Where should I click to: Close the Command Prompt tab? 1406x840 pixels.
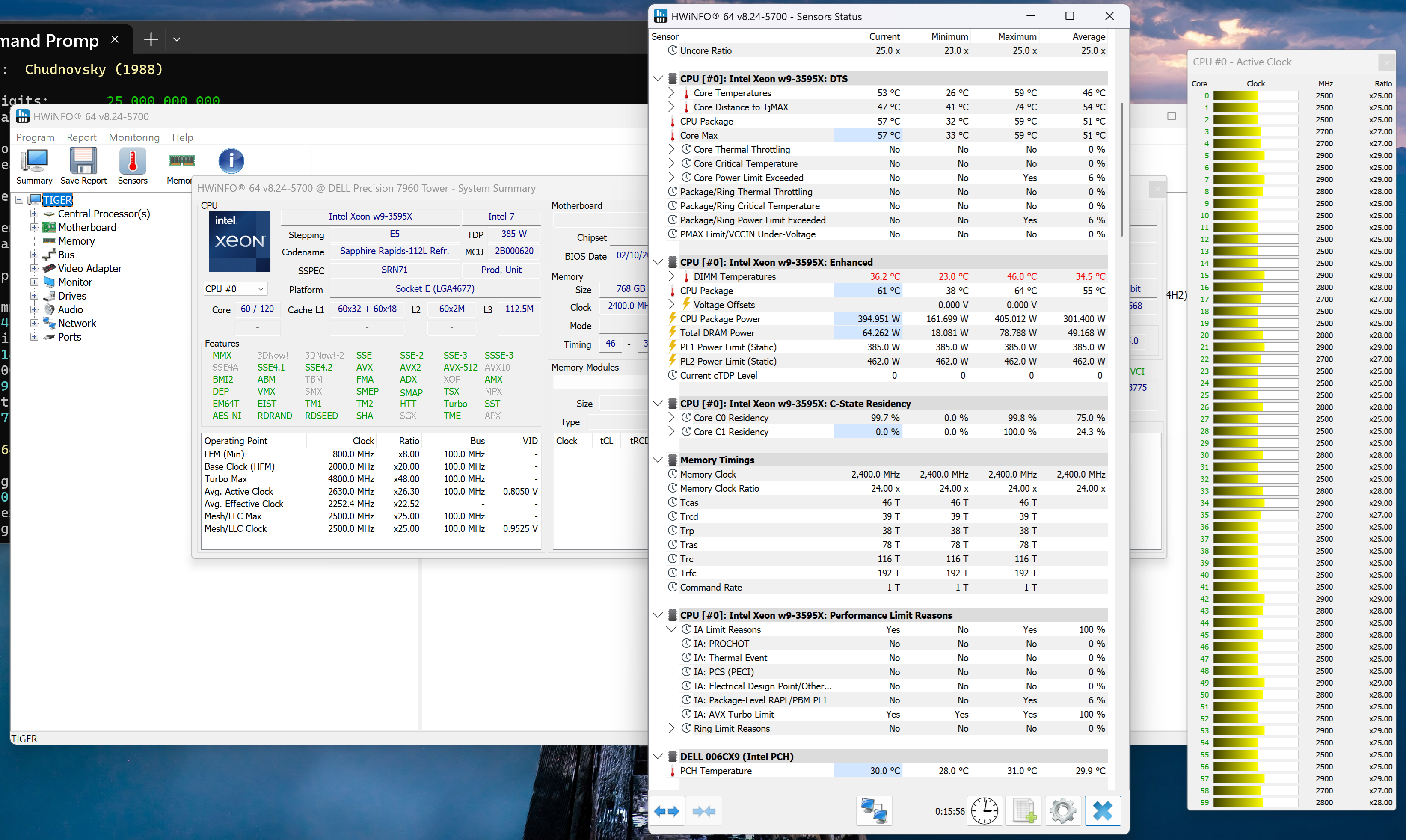[115, 39]
